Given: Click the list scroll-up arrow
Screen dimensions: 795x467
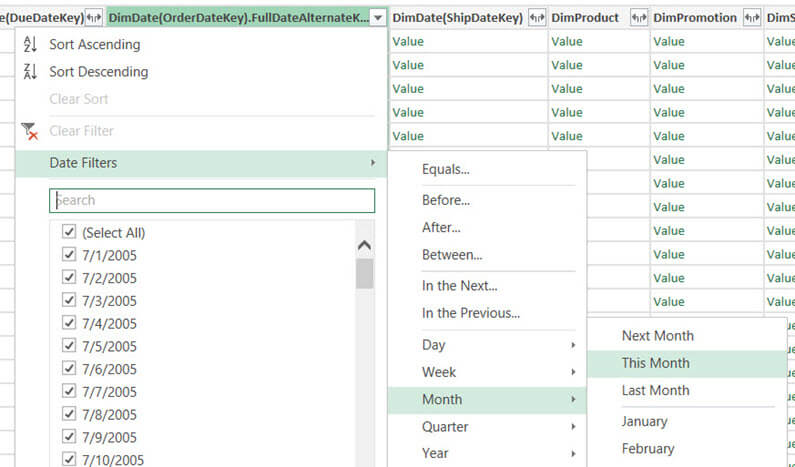Looking at the screenshot, I should (x=364, y=245).
